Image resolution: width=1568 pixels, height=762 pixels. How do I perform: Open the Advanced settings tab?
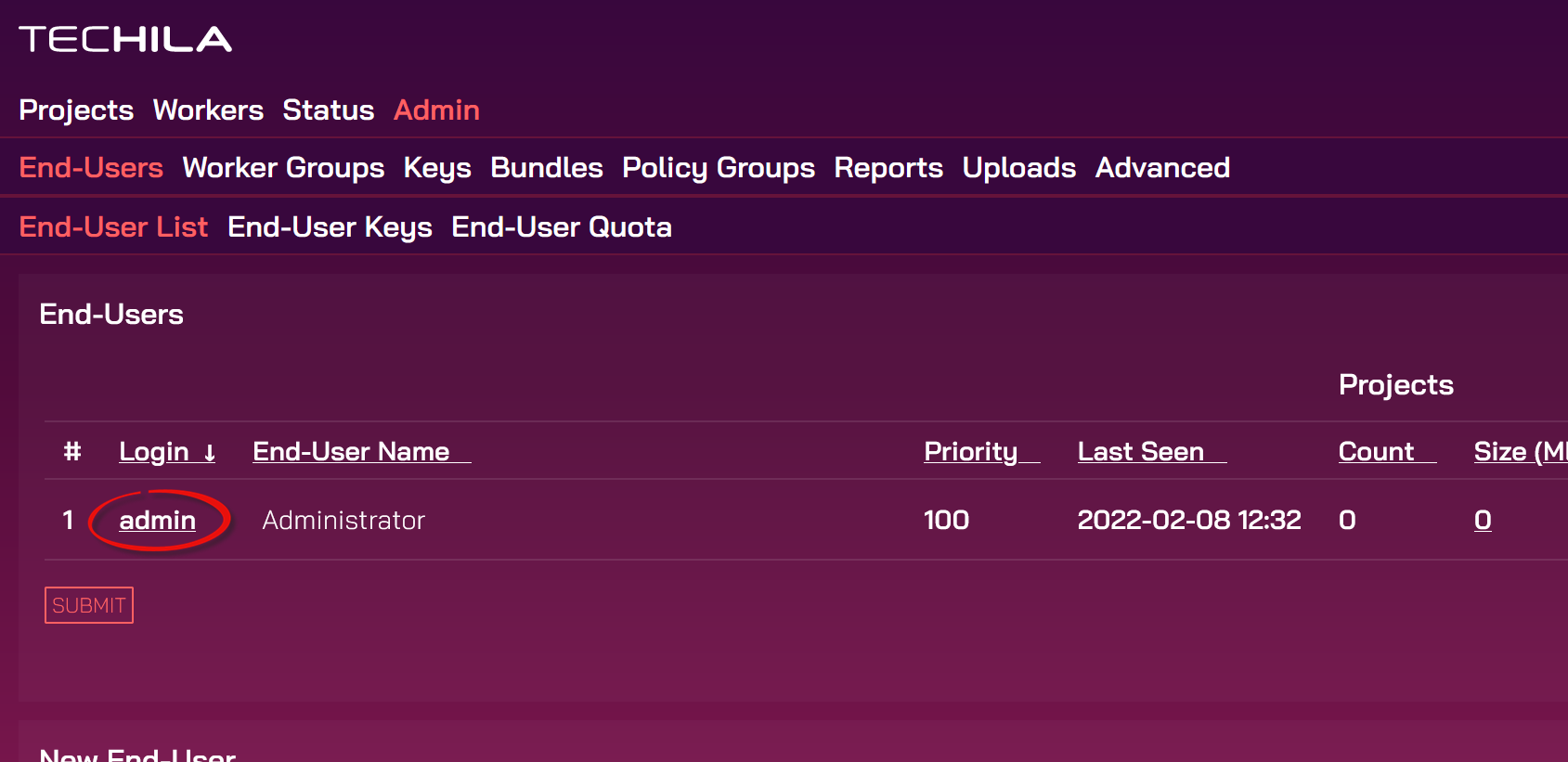1162,168
